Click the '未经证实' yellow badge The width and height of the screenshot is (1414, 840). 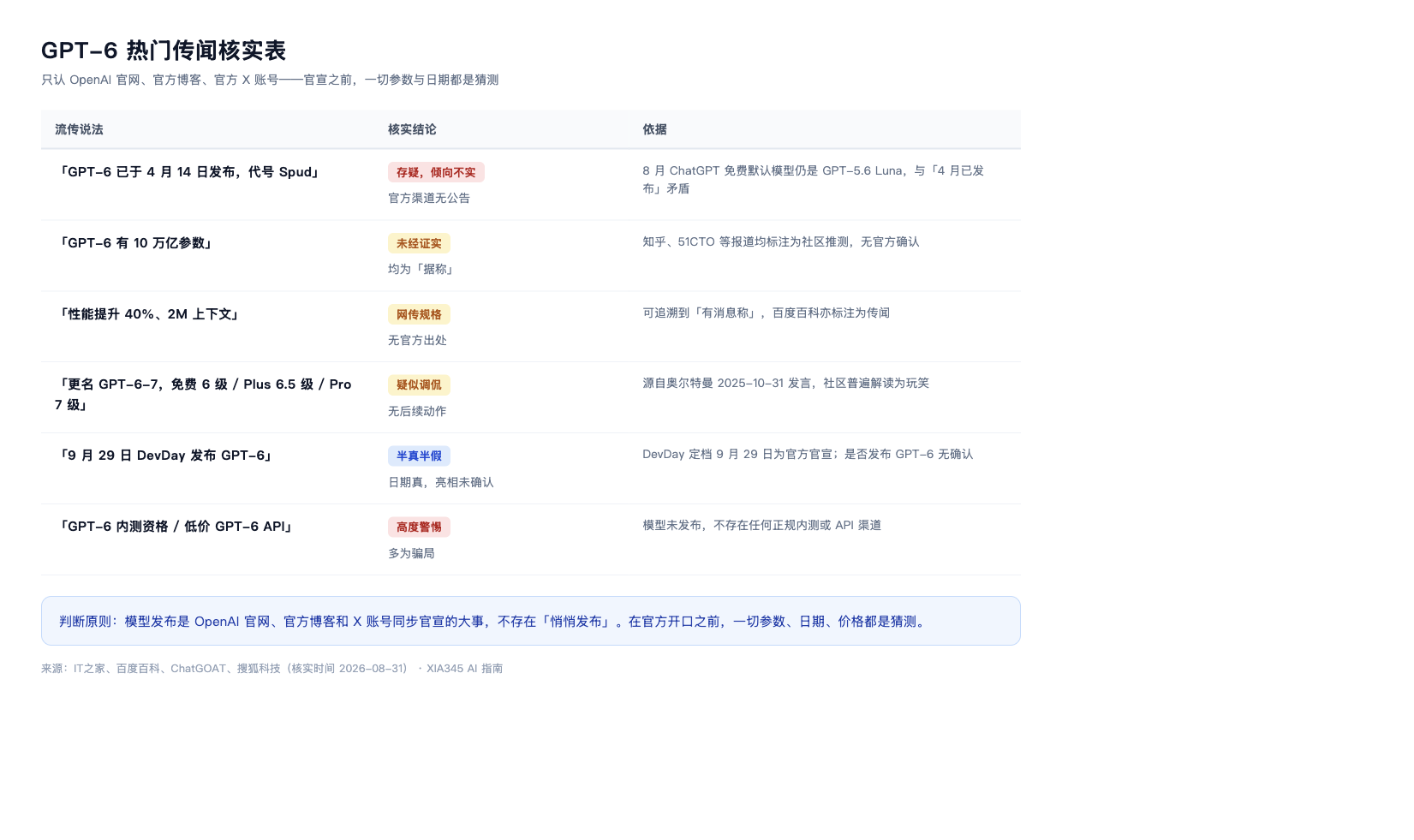pos(419,243)
